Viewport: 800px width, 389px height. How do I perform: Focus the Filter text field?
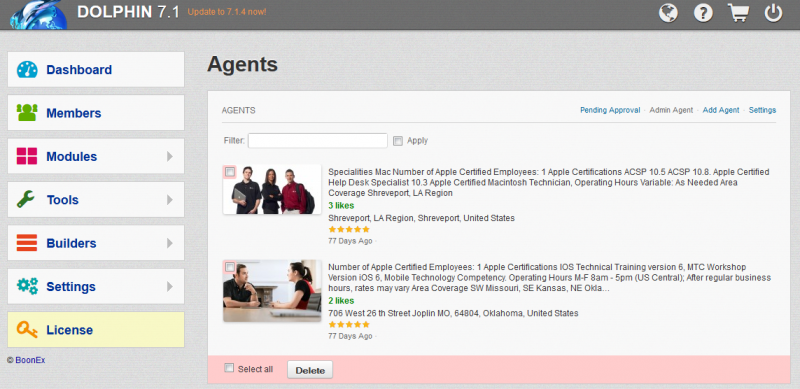coord(317,140)
